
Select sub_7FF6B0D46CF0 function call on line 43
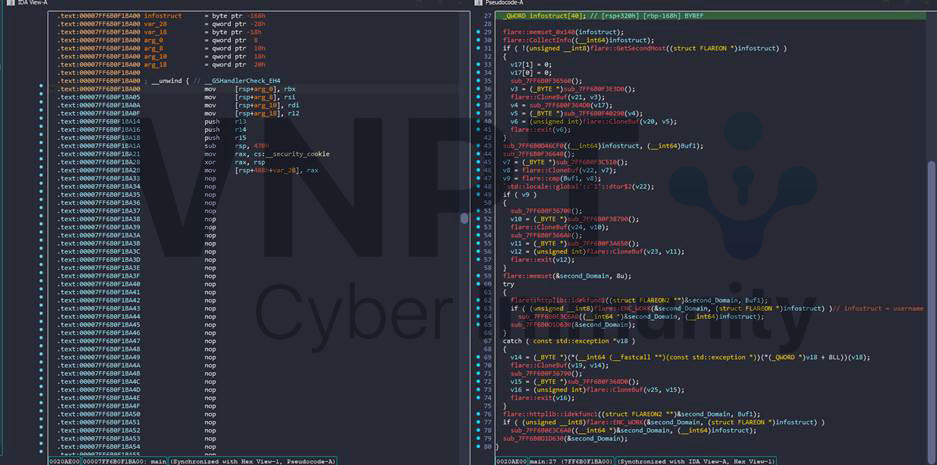[540, 146]
